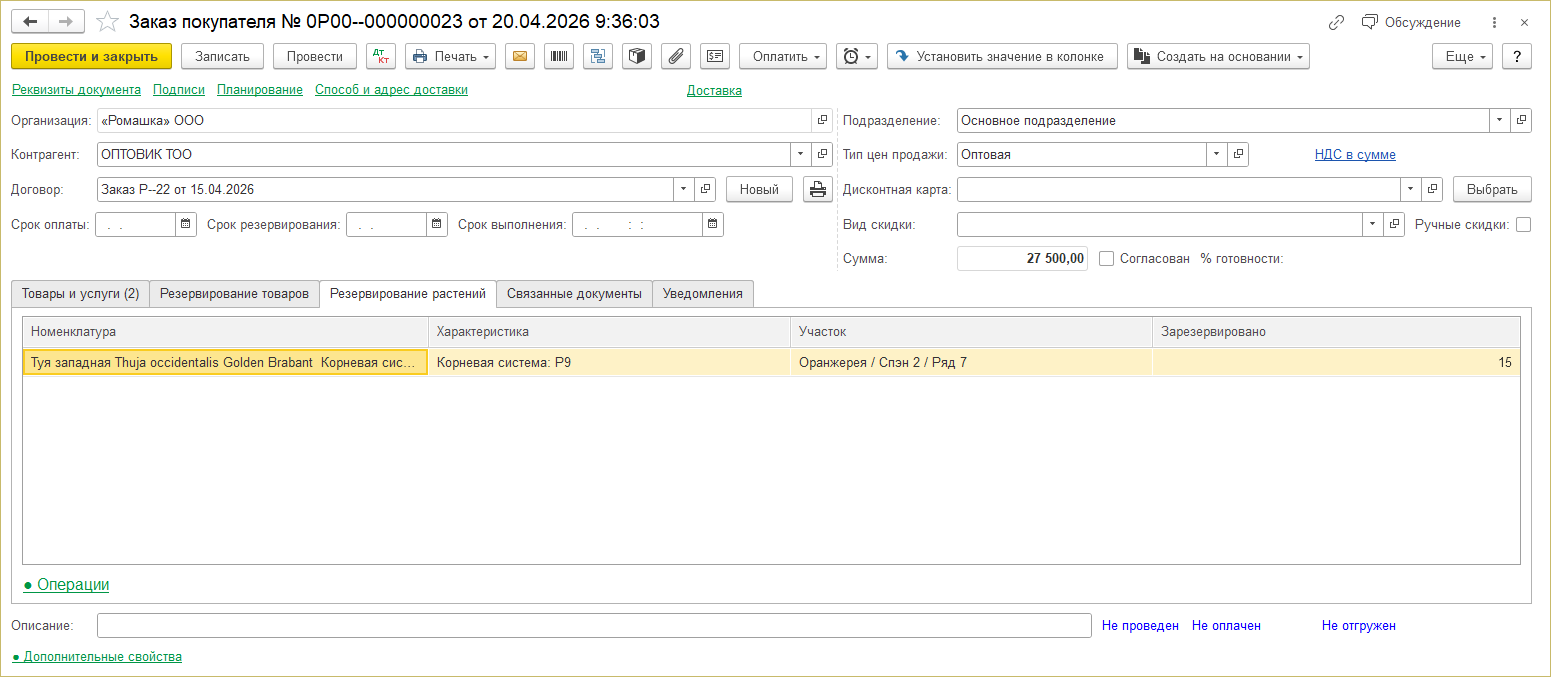Expand the Контрагент dropdown list
1551x677 pixels.
(799, 155)
